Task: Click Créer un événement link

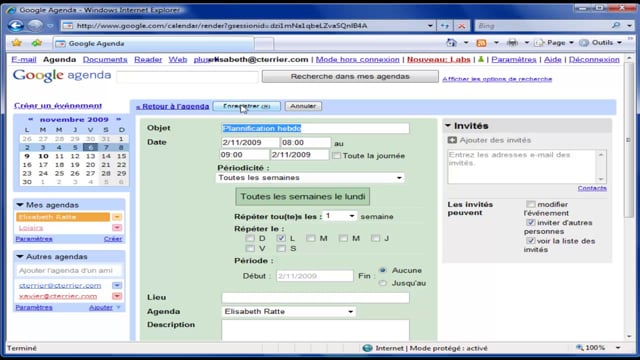Action: point(58,105)
